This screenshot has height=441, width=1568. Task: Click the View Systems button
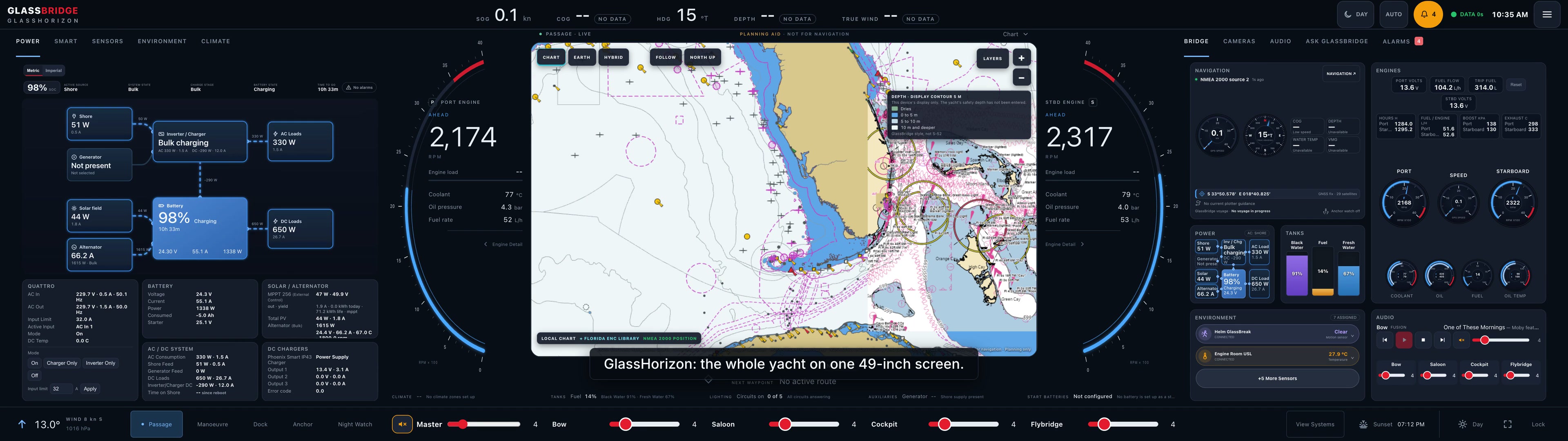click(1315, 425)
